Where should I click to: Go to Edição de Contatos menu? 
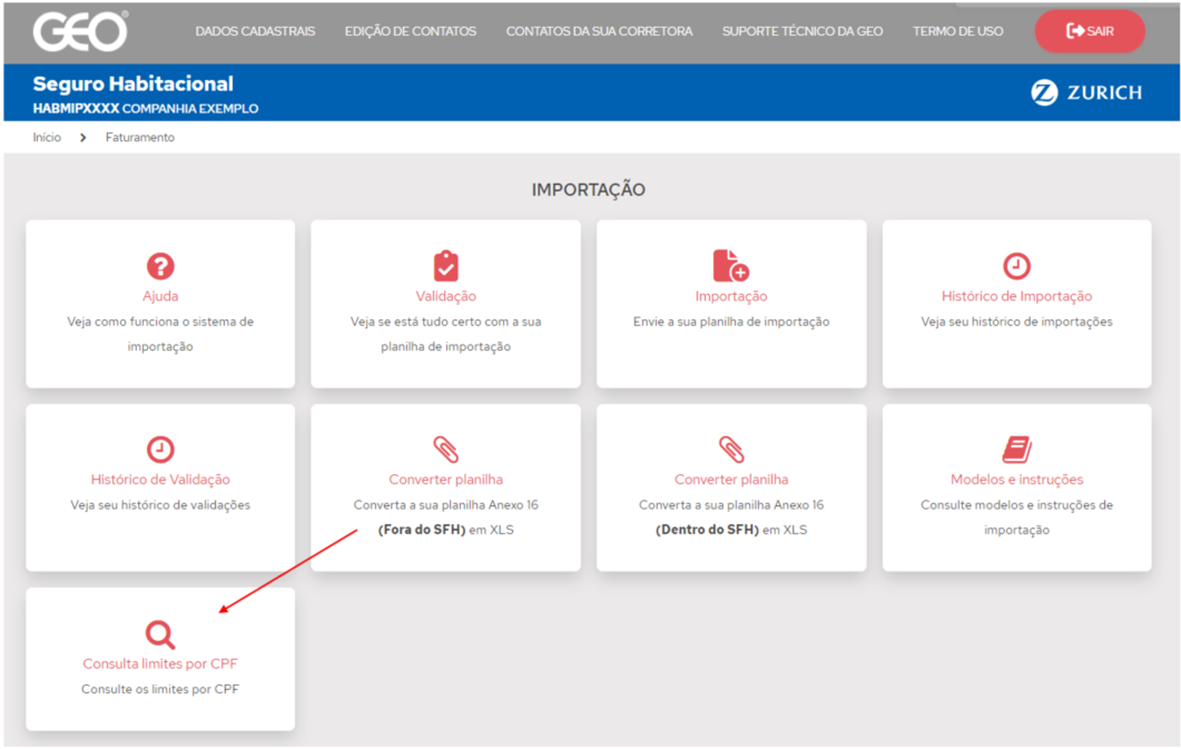[410, 31]
